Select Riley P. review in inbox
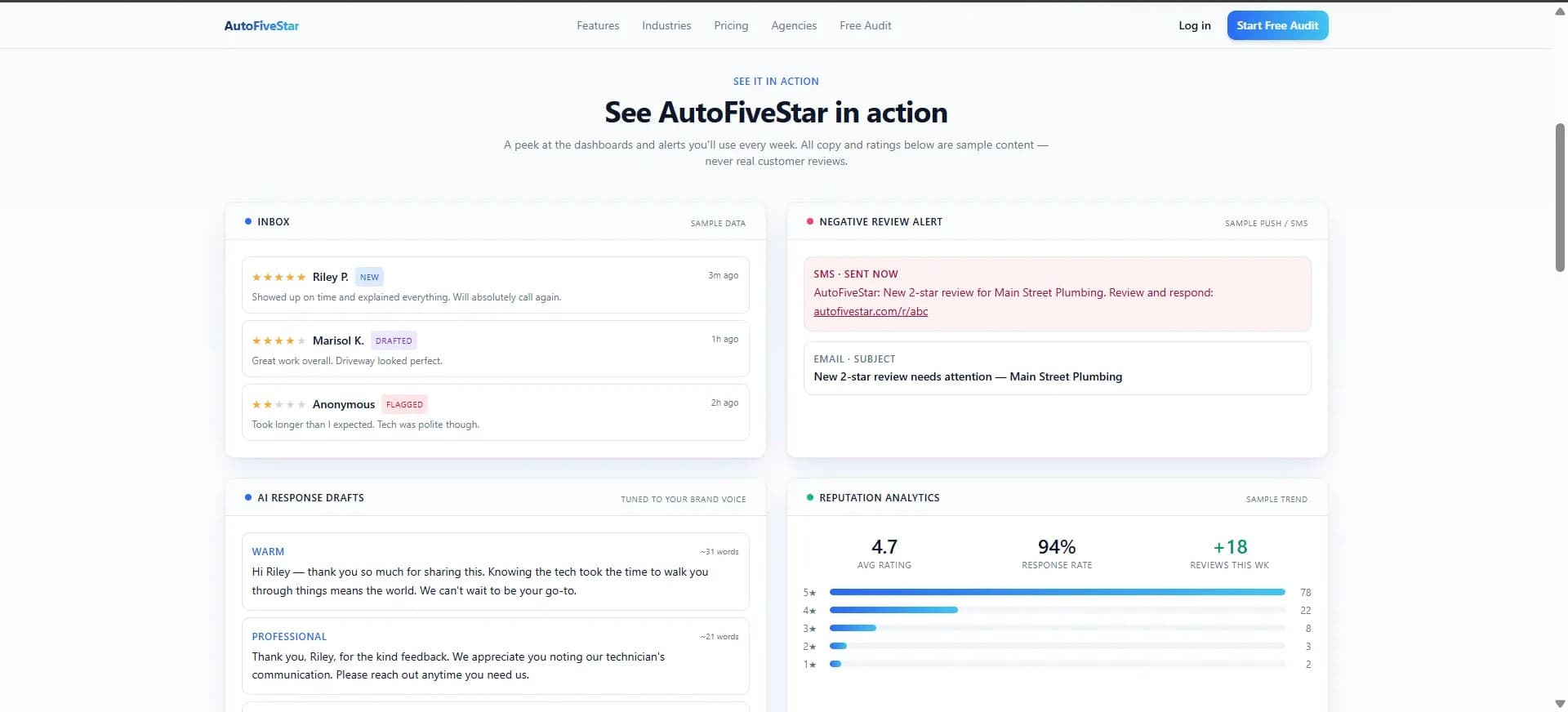Viewport: 1568px width, 712px height. 496,285
